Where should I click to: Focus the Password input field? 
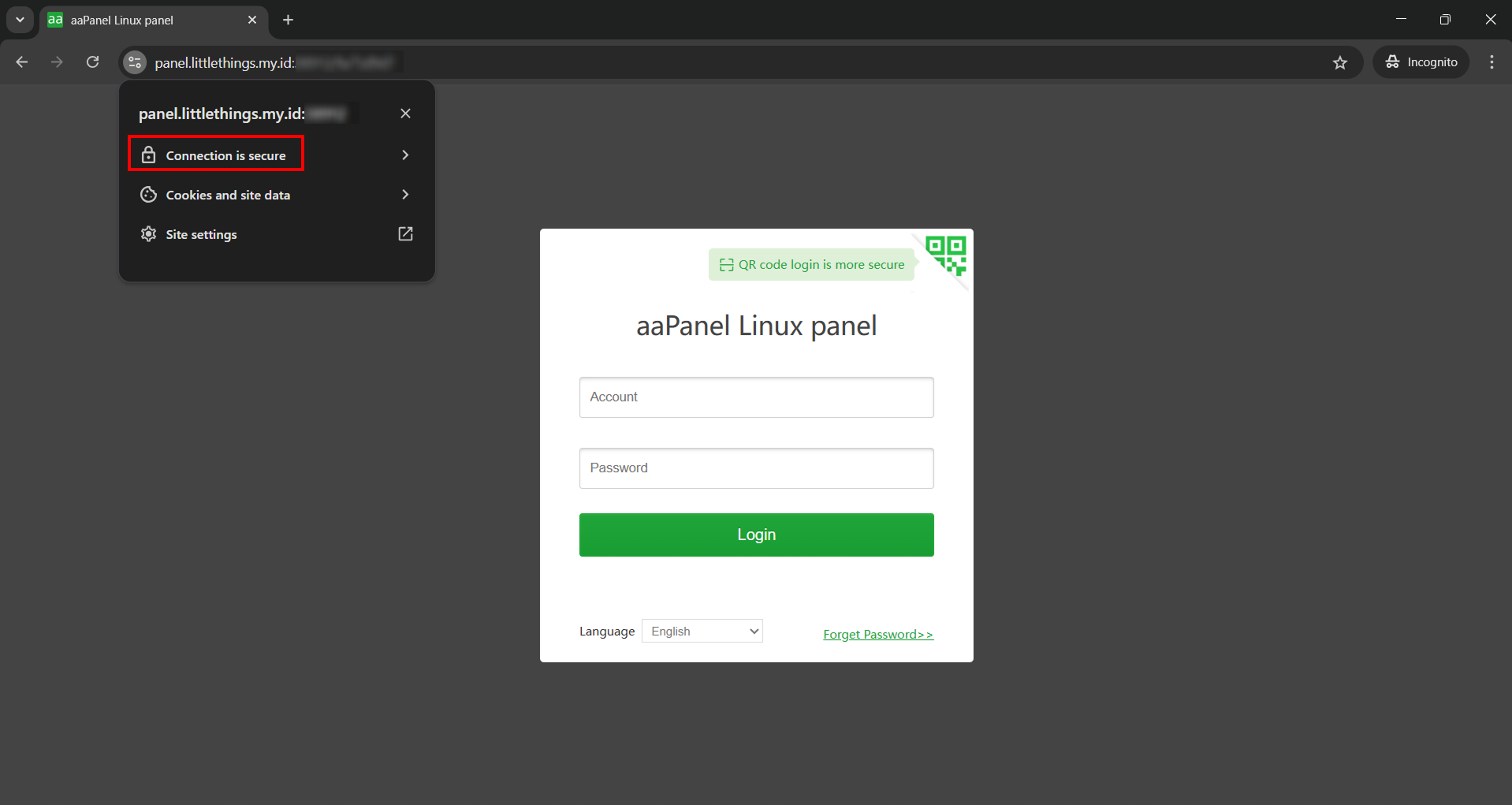756,468
